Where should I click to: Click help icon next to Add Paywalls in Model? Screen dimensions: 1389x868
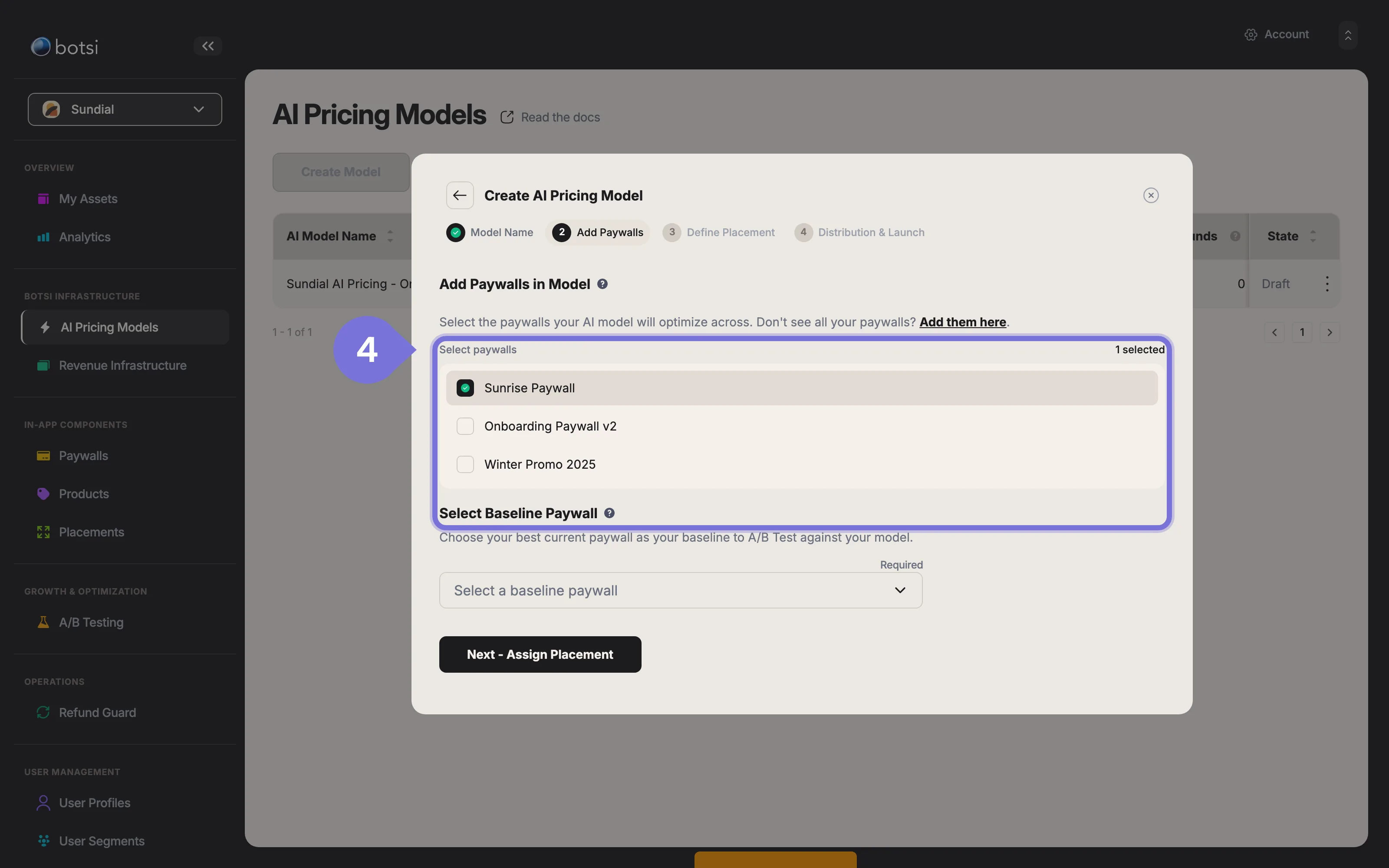tap(602, 284)
